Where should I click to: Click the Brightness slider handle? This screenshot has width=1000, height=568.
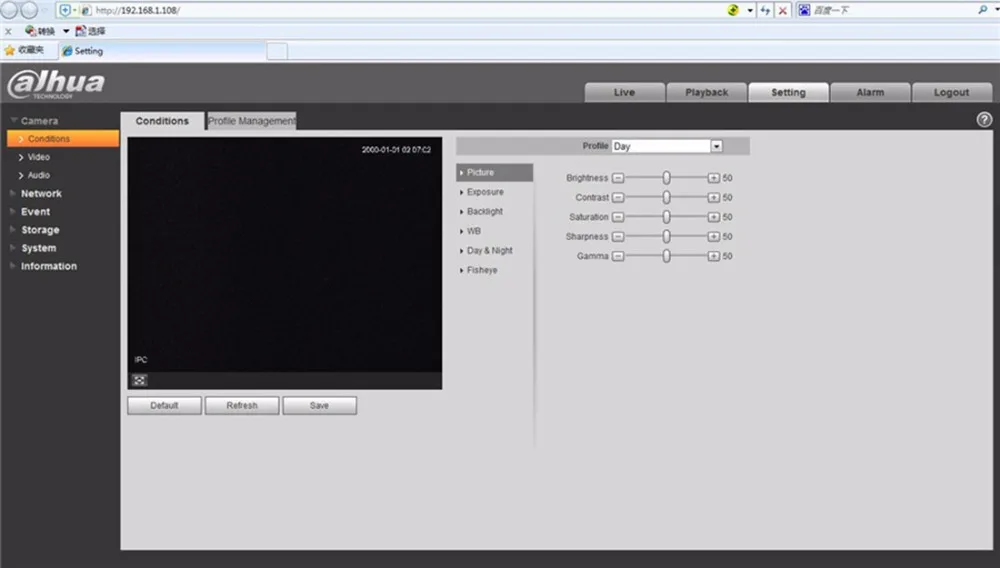pos(666,178)
